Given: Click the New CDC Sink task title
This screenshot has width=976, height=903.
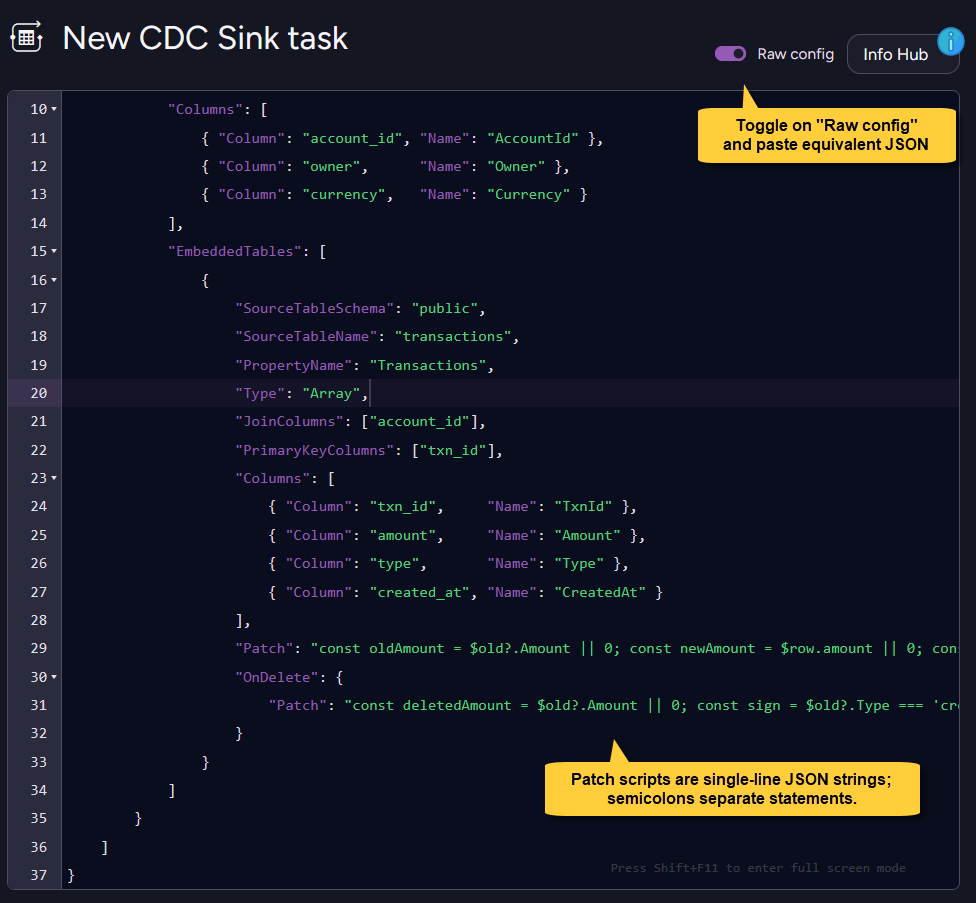Looking at the screenshot, I should (205, 38).
